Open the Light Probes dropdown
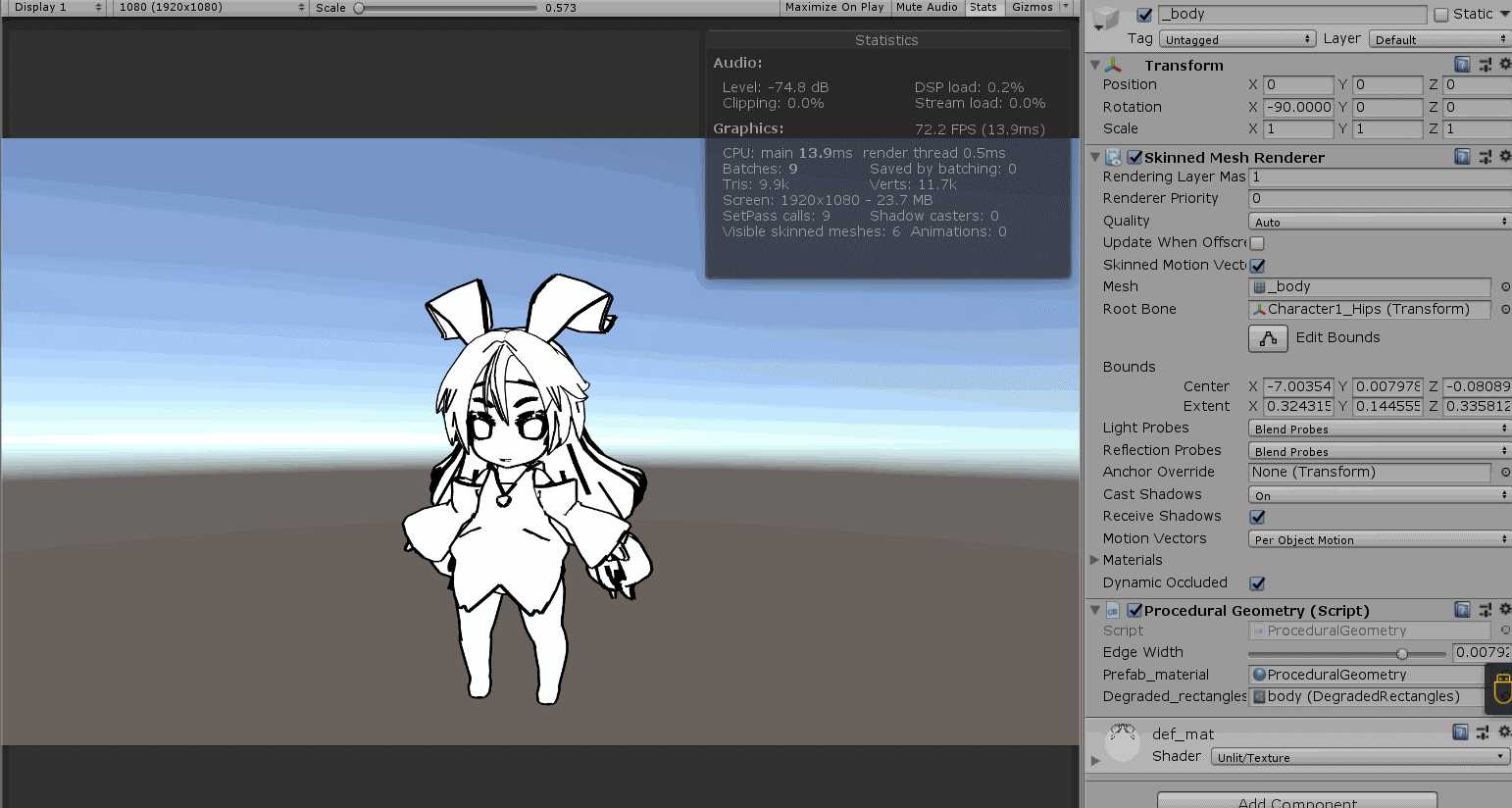 (1380, 429)
